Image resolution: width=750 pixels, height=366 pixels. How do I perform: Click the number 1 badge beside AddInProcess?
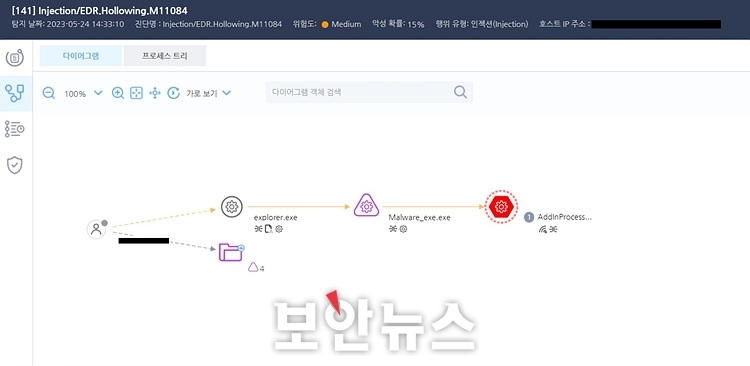click(x=529, y=217)
